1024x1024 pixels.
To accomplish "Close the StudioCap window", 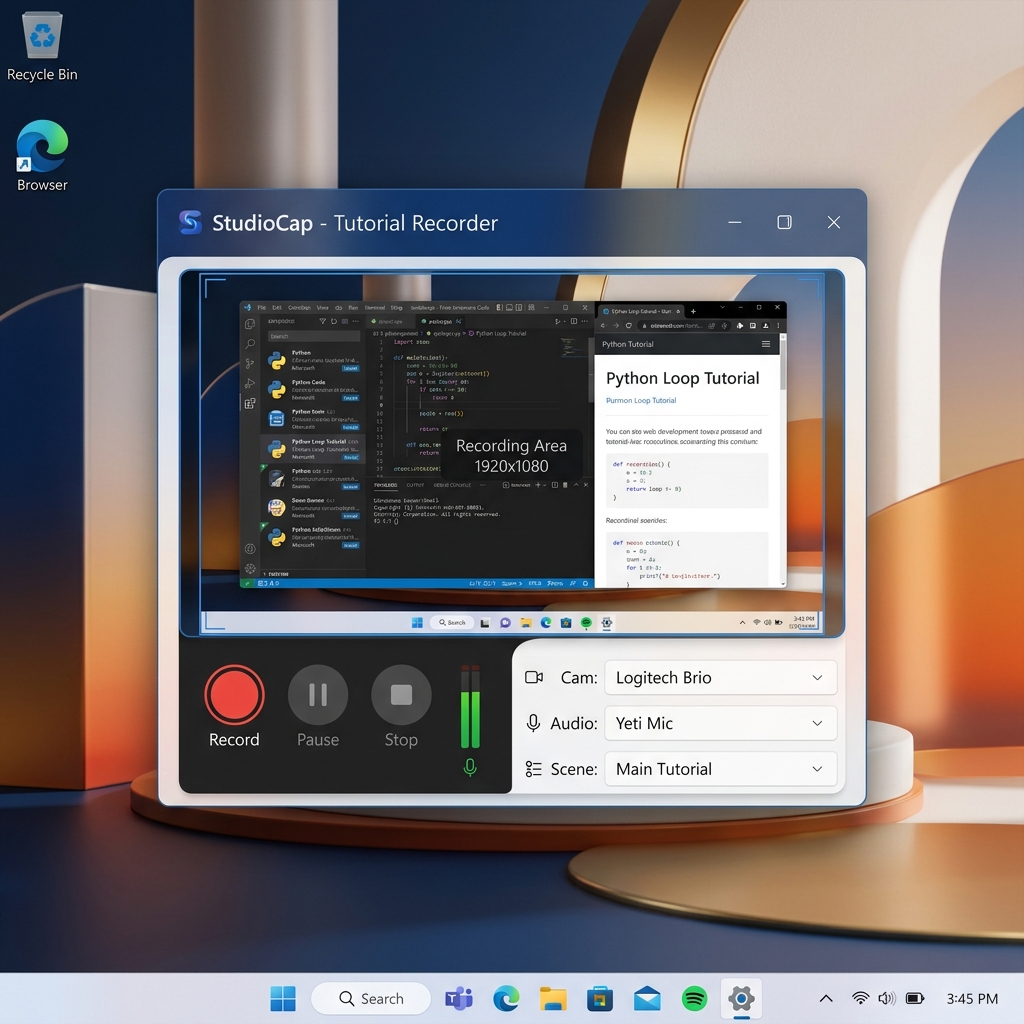I will point(834,223).
